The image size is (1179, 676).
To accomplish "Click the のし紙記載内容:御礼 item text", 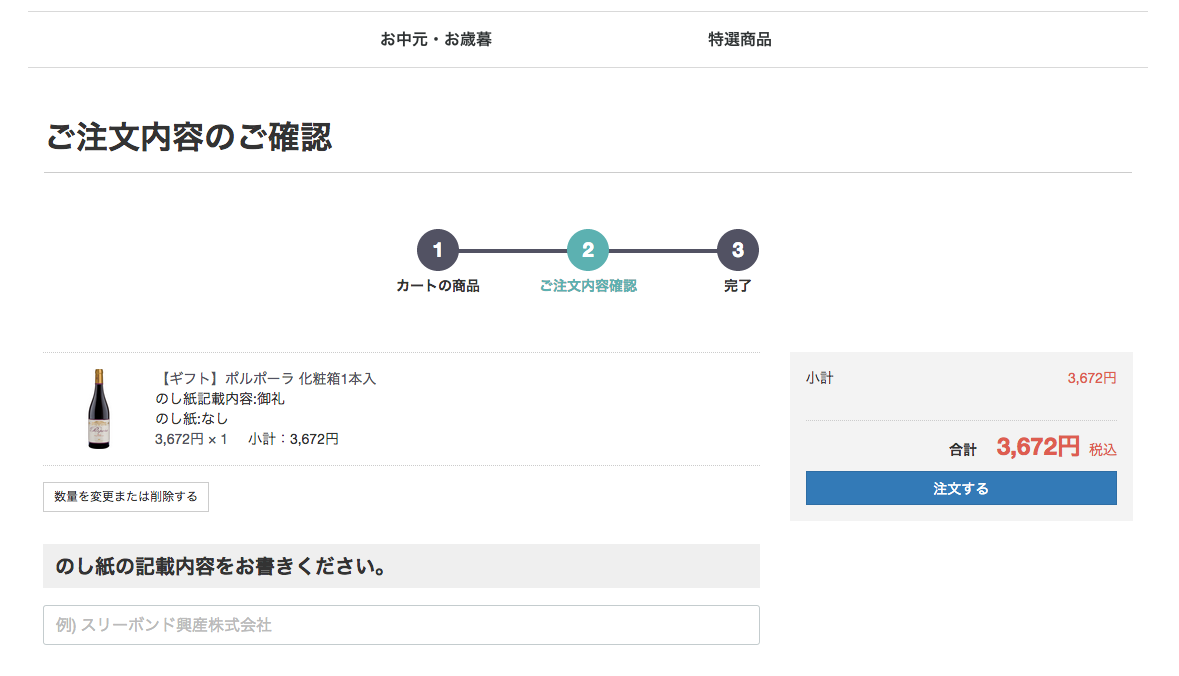I will 220,399.
